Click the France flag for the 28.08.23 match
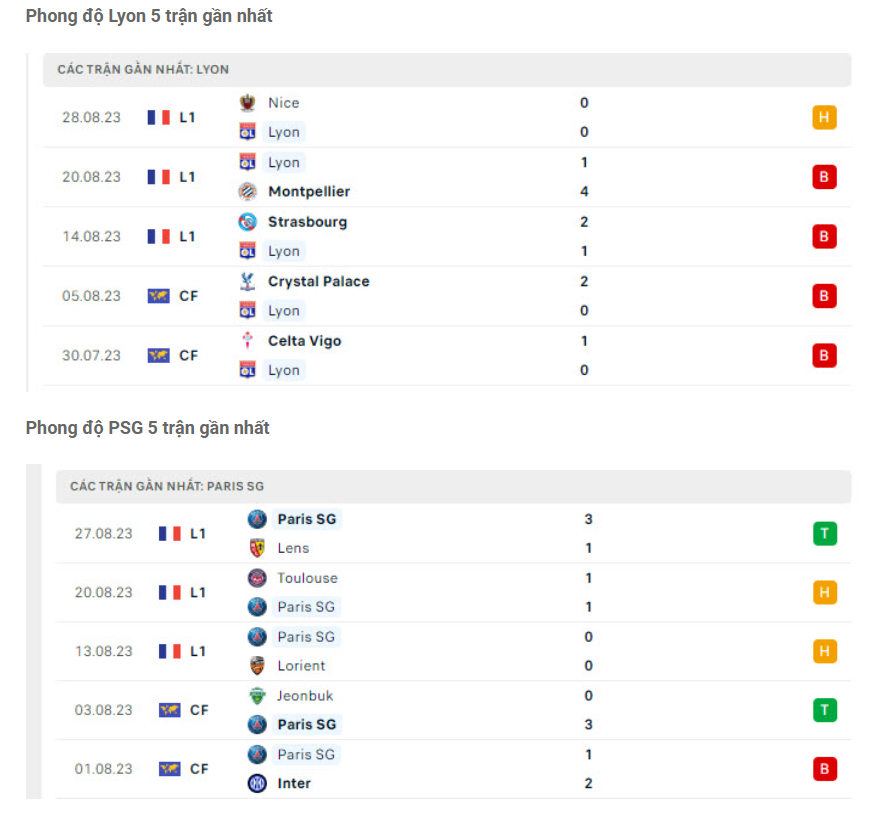 pyautogui.click(x=157, y=117)
